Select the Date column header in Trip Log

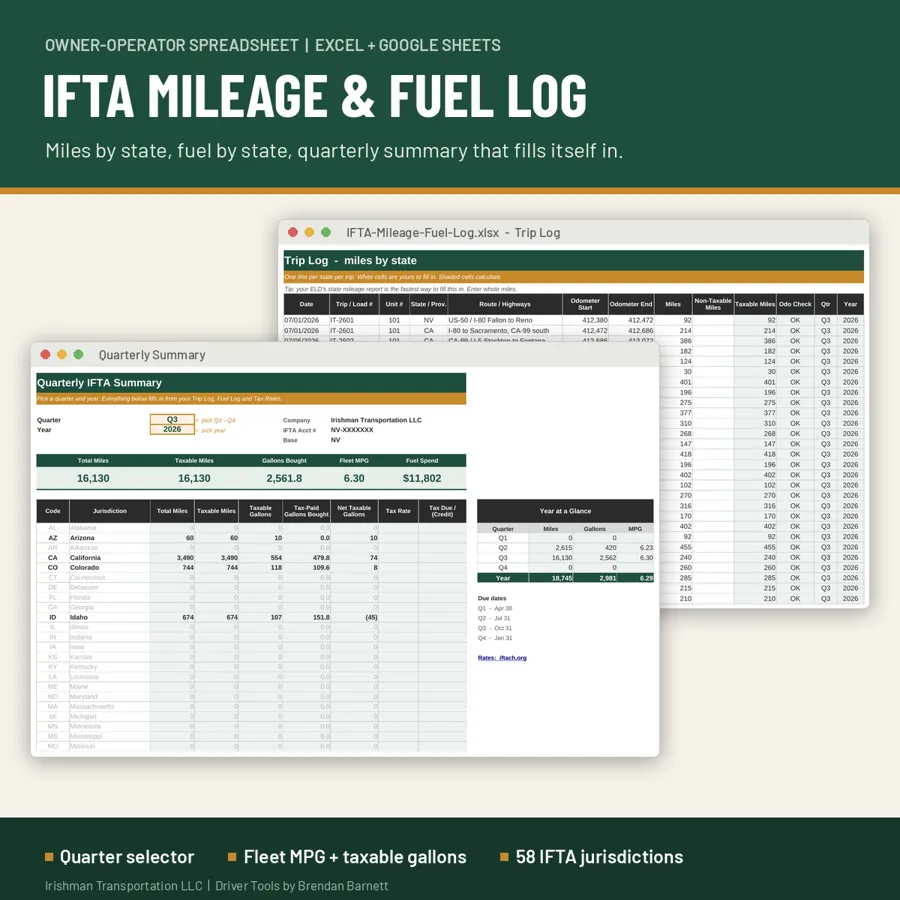pos(307,304)
